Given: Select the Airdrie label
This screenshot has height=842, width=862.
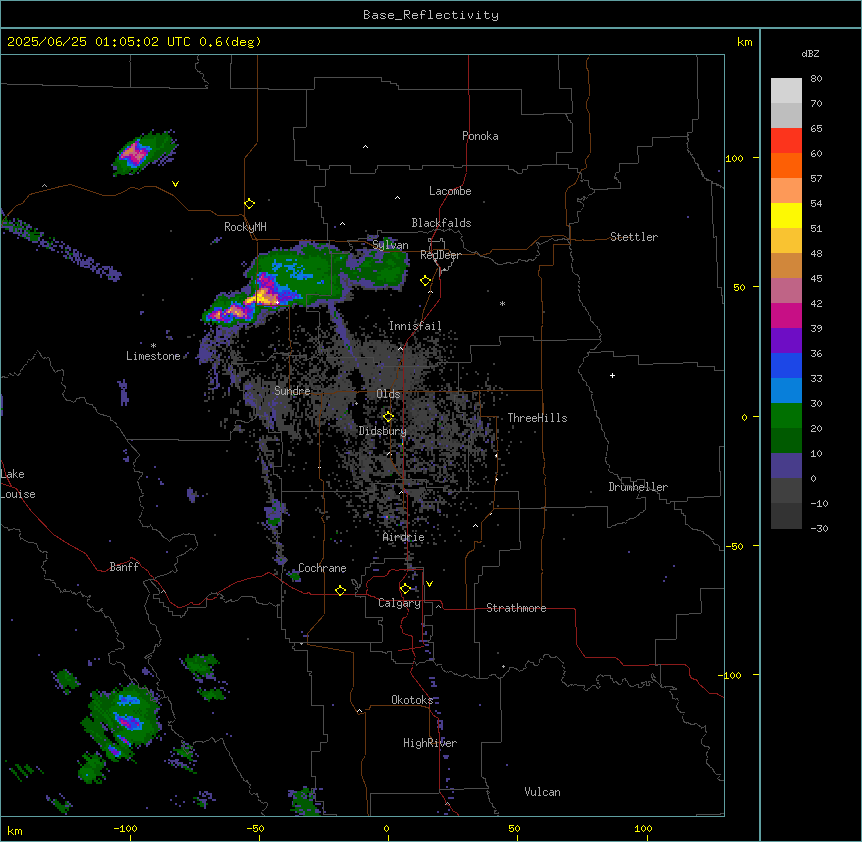Looking at the screenshot, I should (404, 537).
